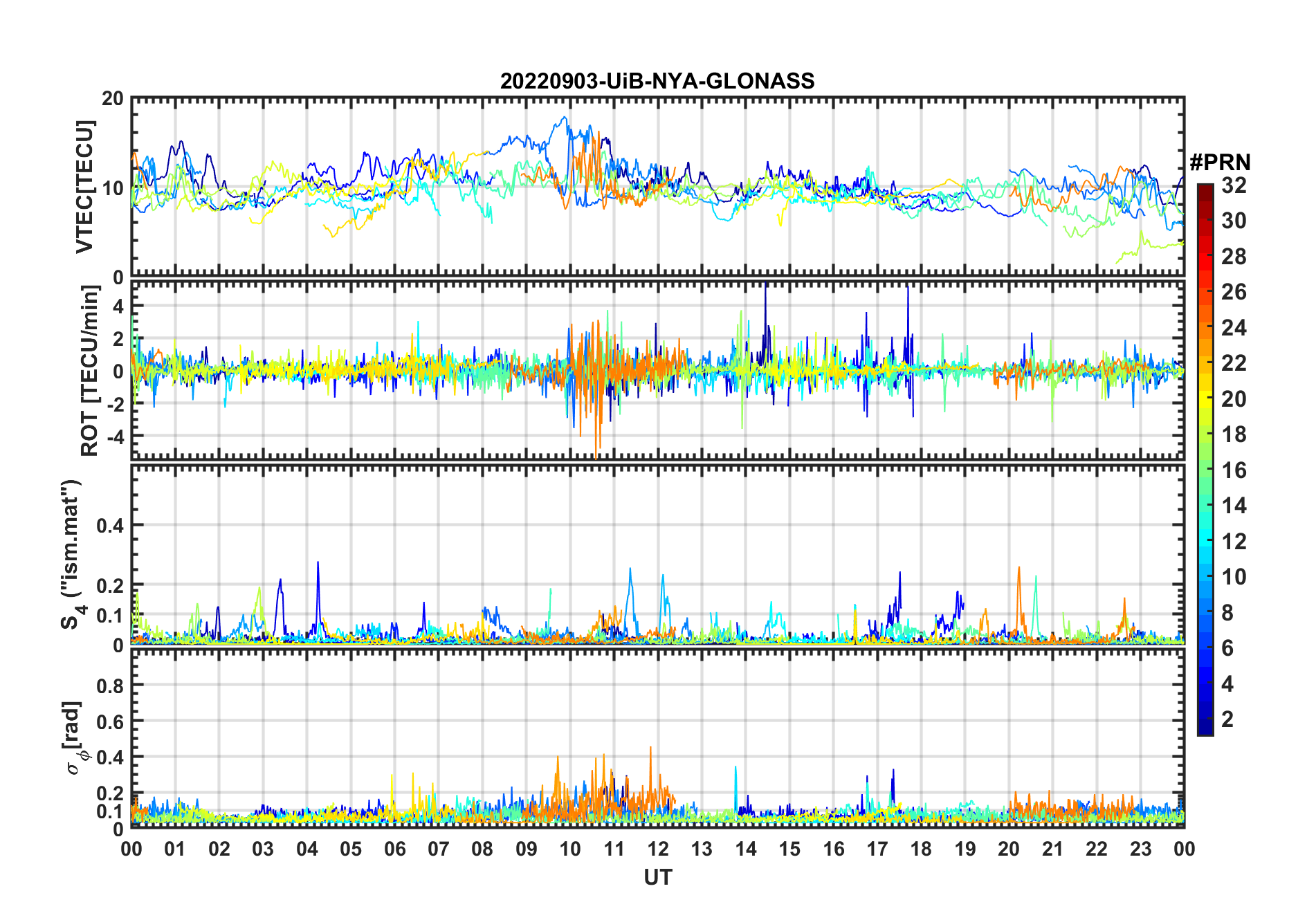
Task: Click the 13 hour tick on the UT axis
Action: tap(702, 849)
